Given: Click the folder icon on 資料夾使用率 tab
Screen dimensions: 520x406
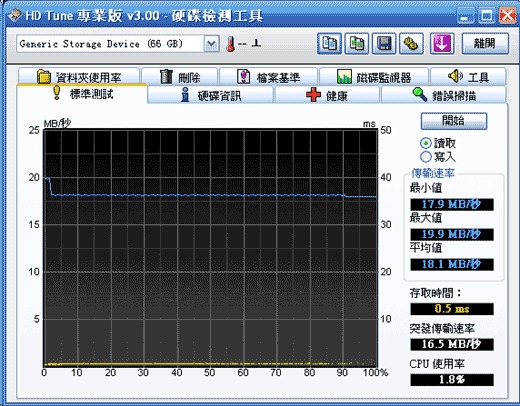Looking at the screenshot, I should (x=44, y=77).
